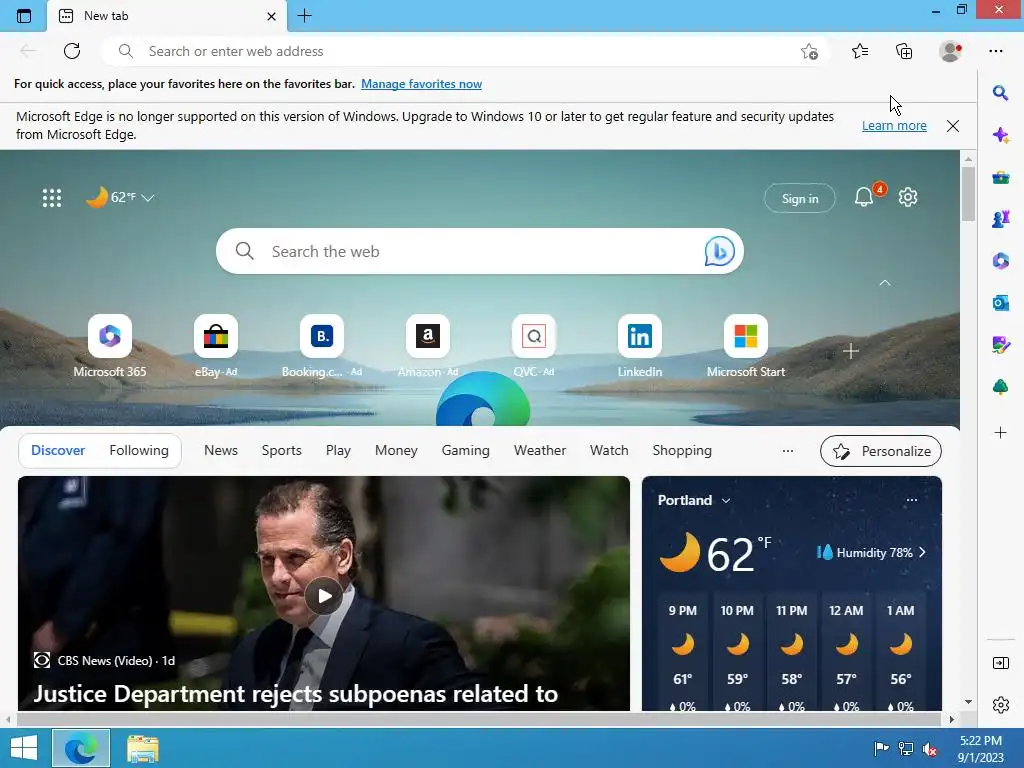Viewport: 1024px width, 768px height.
Task: Open page settings gear icon
Action: (x=908, y=197)
